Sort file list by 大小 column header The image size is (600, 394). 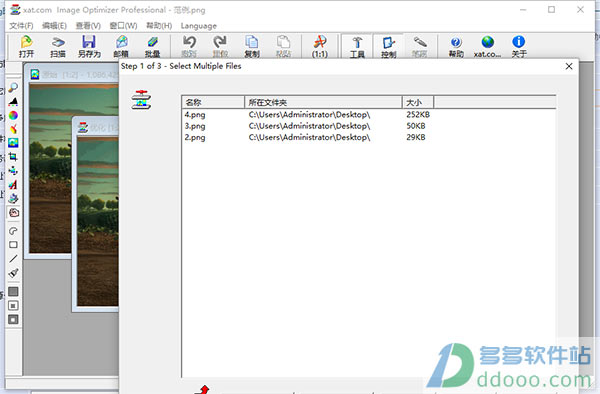pos(417,102)
